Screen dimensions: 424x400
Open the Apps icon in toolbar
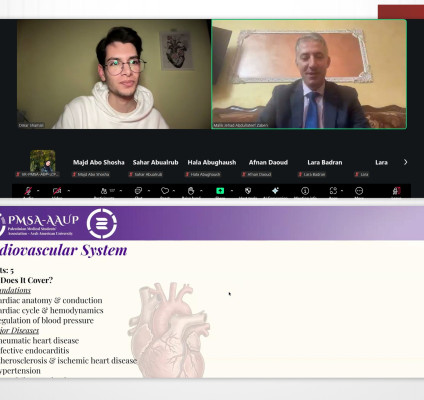coord(333,191)
